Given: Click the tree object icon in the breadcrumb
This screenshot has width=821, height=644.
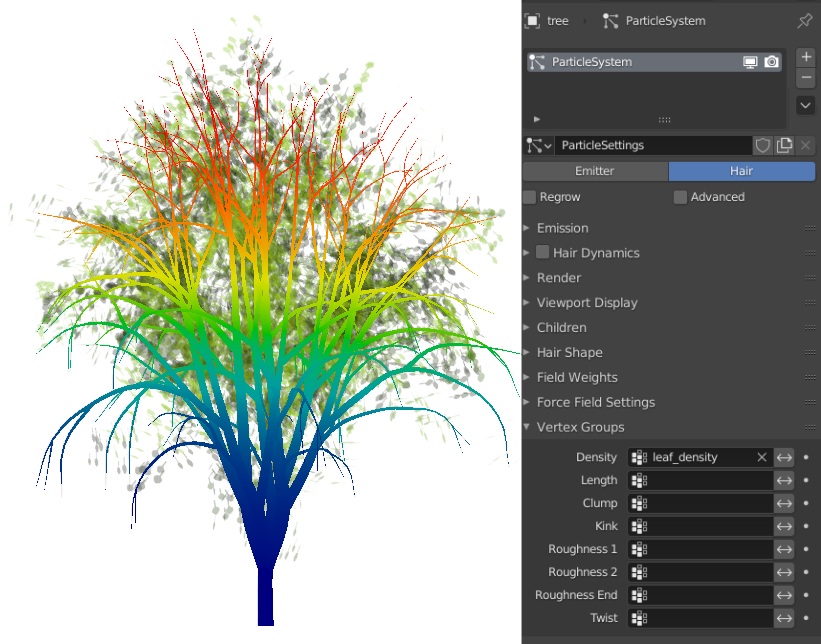Looking at the screenshot, I should (532, 21).
